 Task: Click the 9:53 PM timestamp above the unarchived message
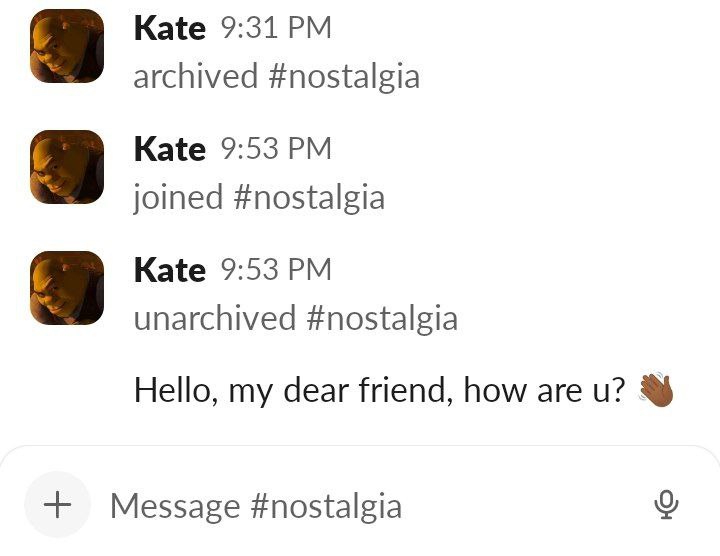pyautogui.click(x=276, y=269)
